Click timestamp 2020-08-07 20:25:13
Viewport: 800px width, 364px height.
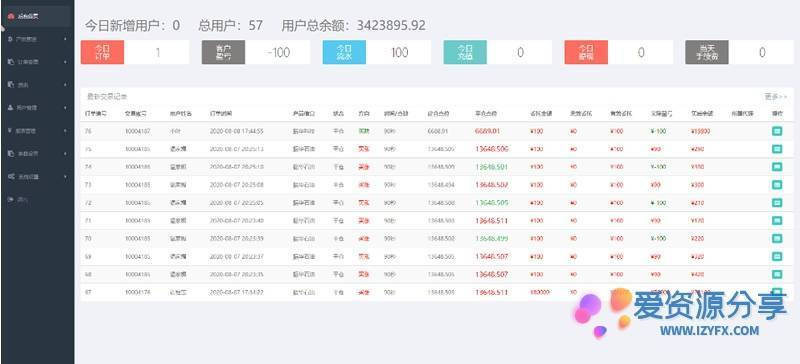pos(236,149)
